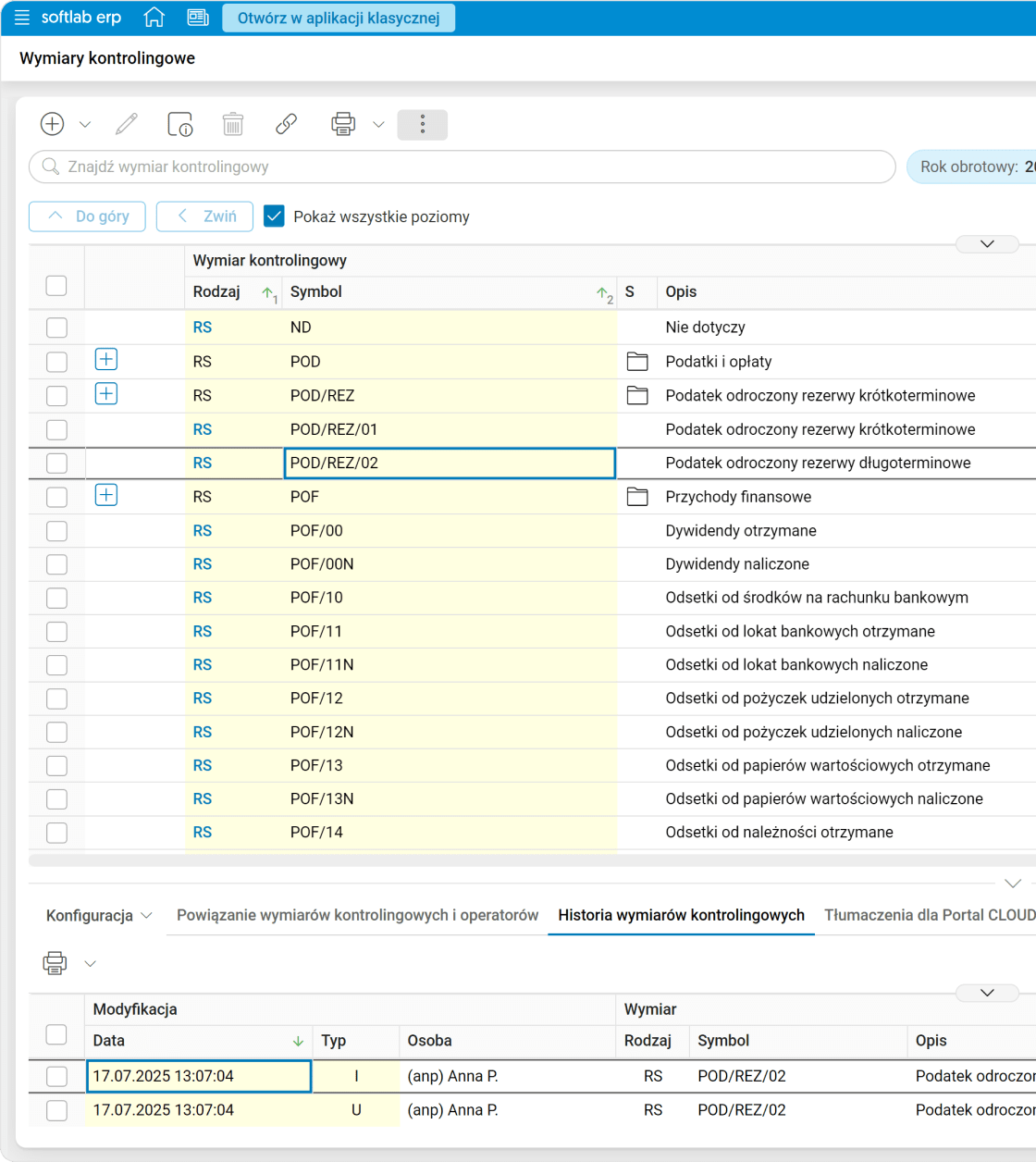Click the Do góry button
This screenshot has height=1162, width=1036.
[x=87, y=216]
